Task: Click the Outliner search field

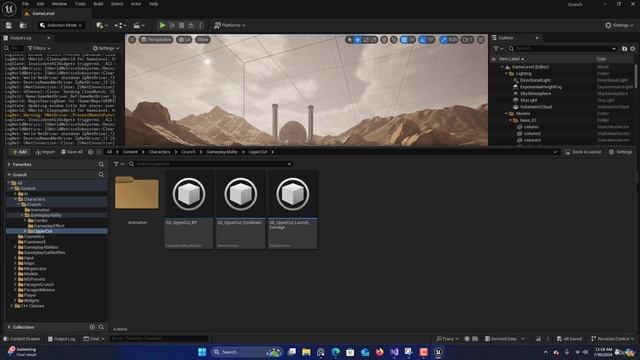Action: [562, 49]
